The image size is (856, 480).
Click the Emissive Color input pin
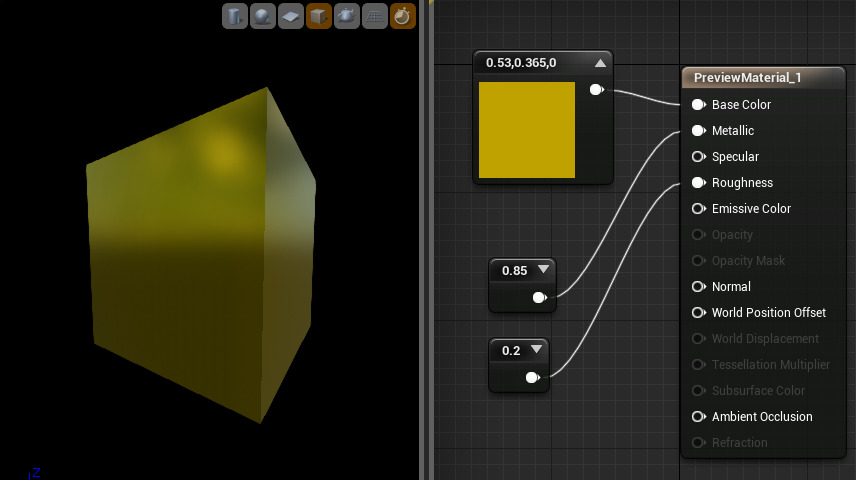pyautogui.click(x=699, y=209)
